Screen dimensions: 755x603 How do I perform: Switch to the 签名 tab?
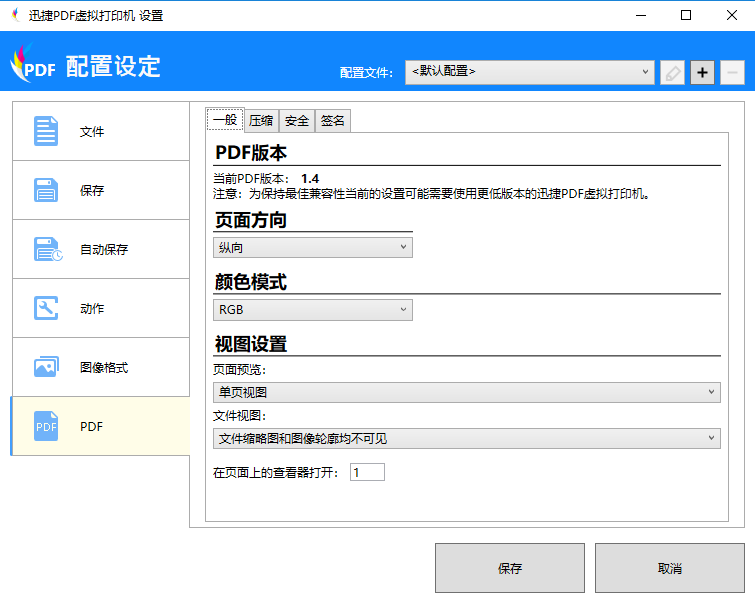pyautogui.click(x=333, y=120)
